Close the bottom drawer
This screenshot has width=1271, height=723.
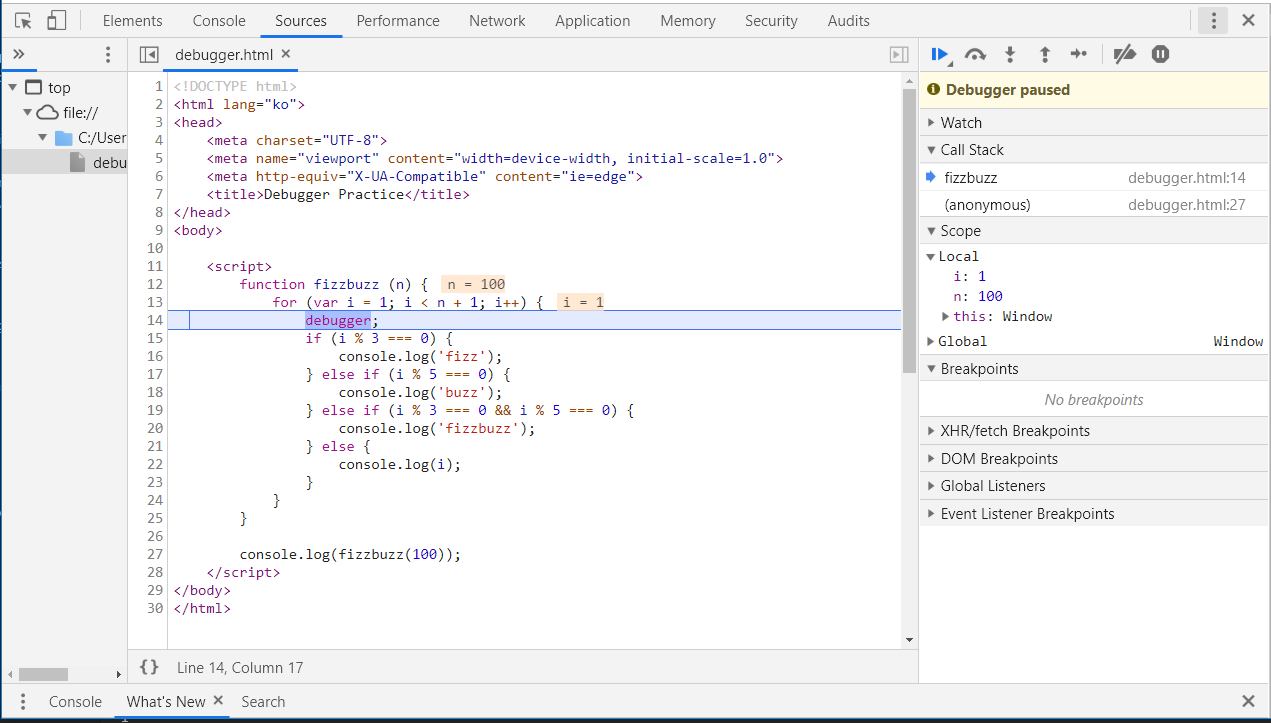click(x=1248, y=702)
